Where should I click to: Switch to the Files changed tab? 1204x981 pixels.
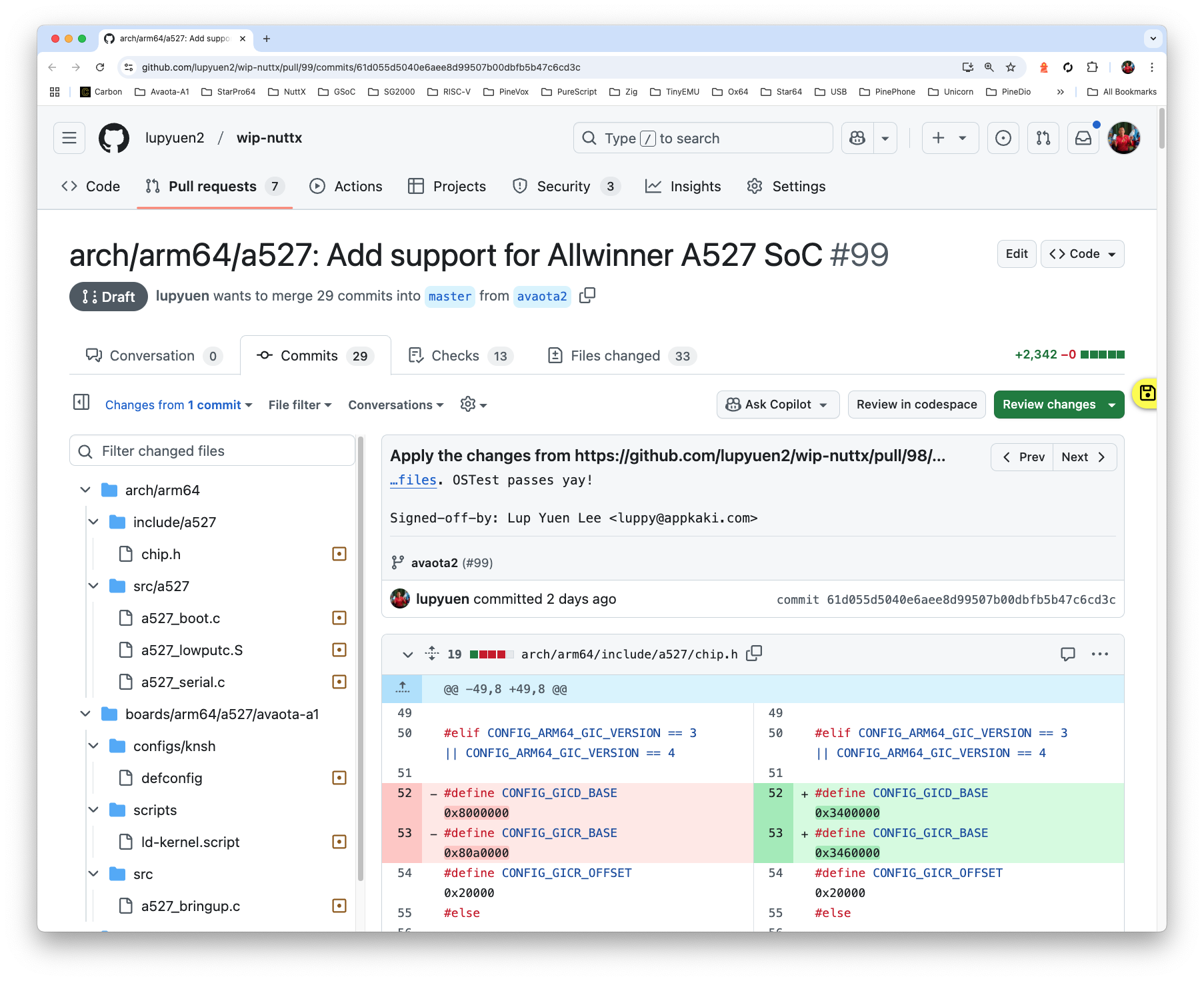pos(614,355)
